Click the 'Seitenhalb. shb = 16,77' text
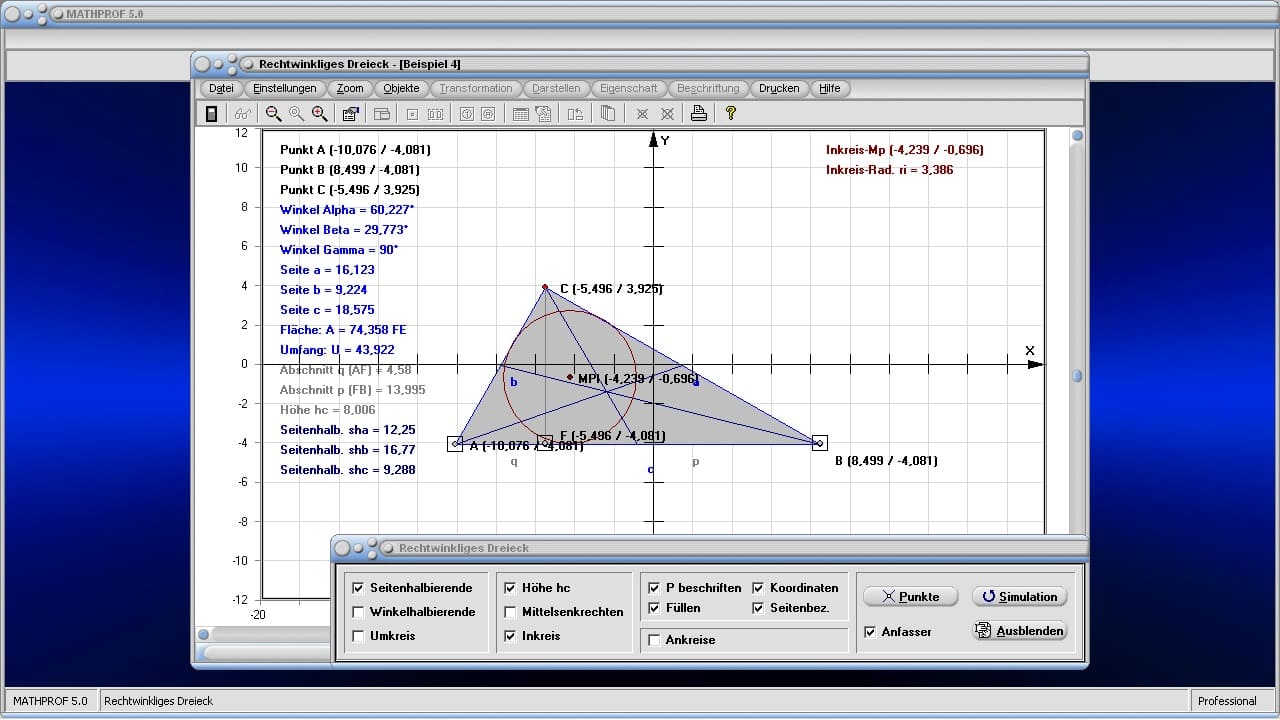 point(348,450)
